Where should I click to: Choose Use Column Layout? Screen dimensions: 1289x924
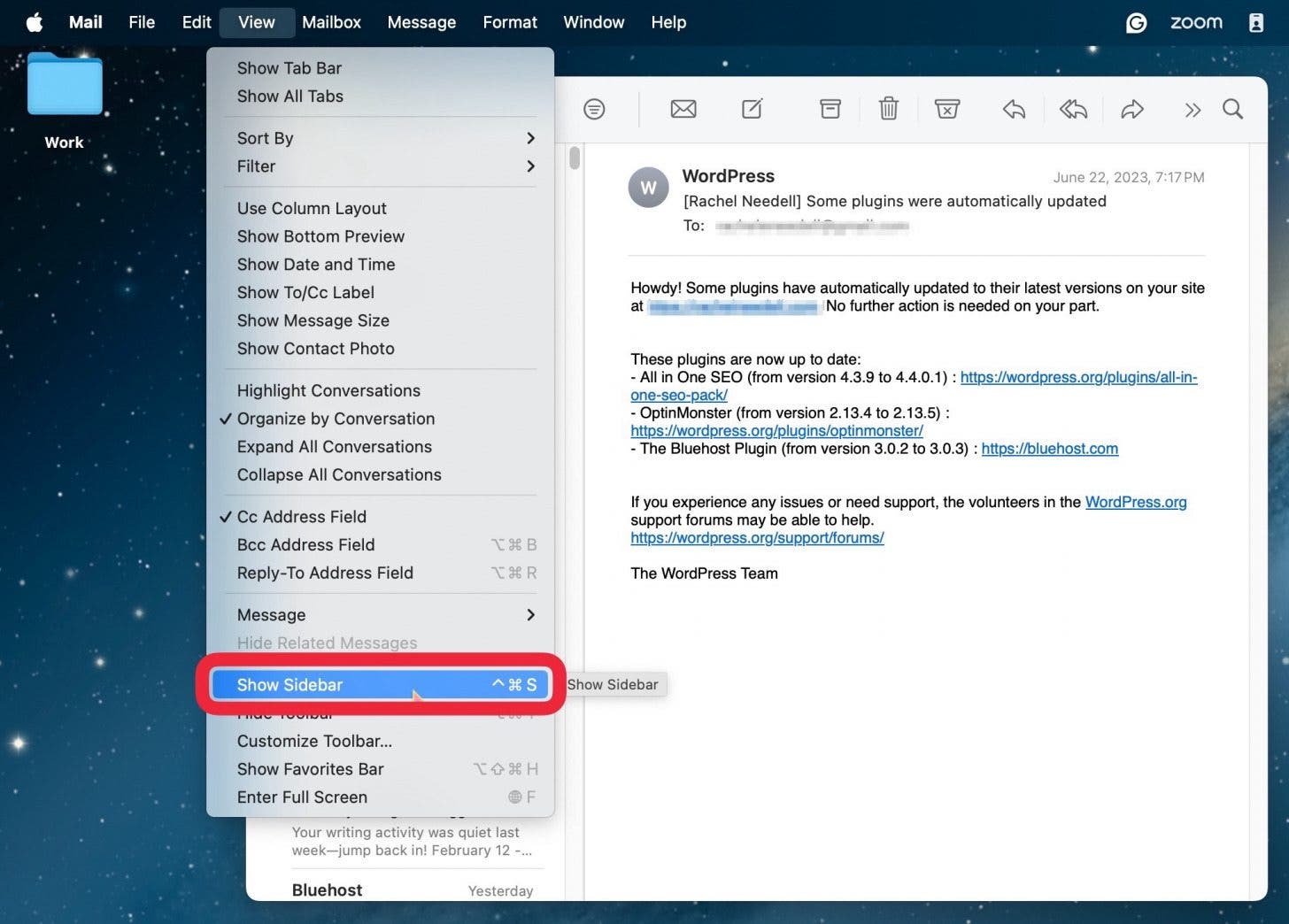click(381, 208)
